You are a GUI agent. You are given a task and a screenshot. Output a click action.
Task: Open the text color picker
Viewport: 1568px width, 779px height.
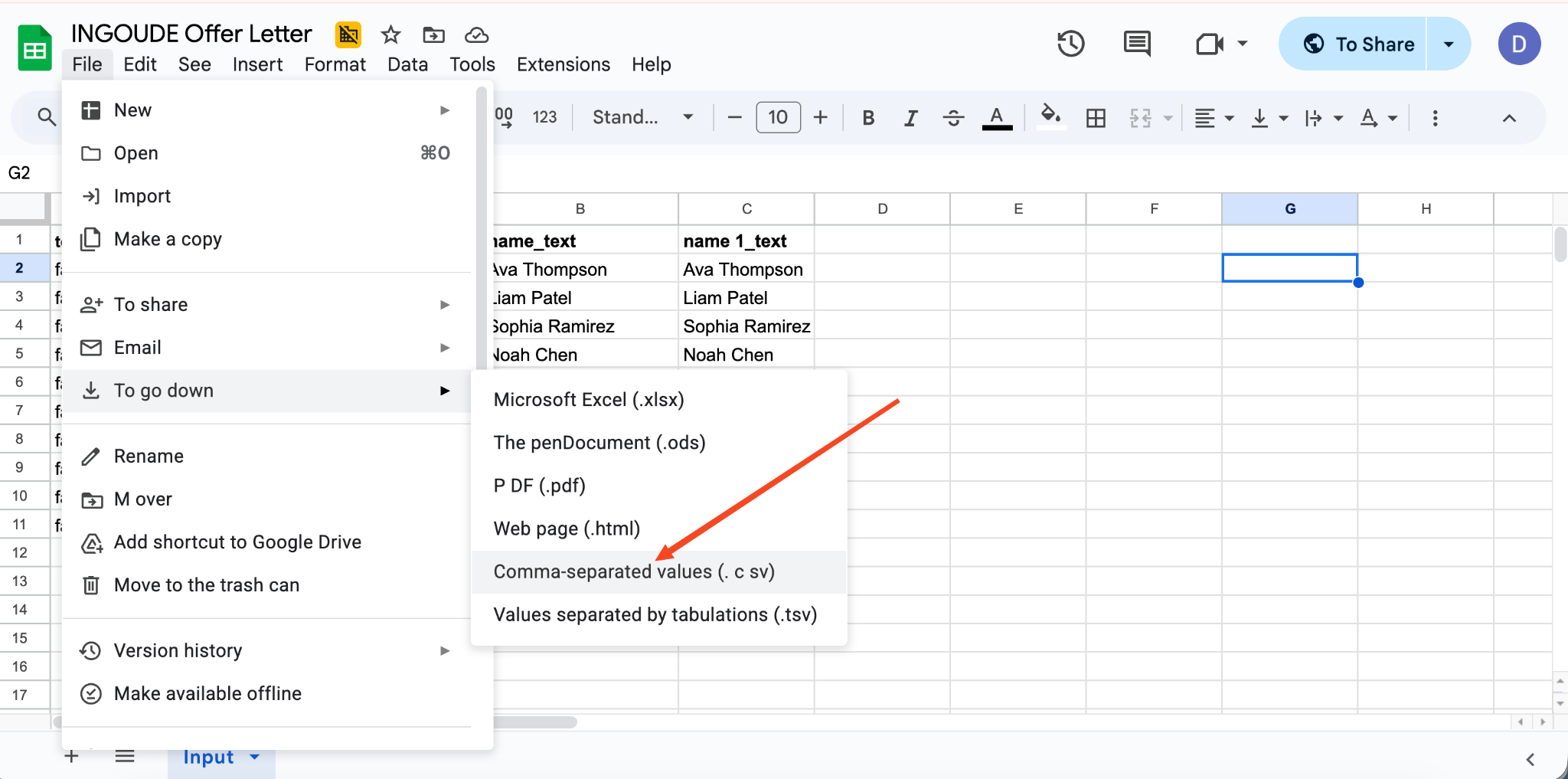996,117
